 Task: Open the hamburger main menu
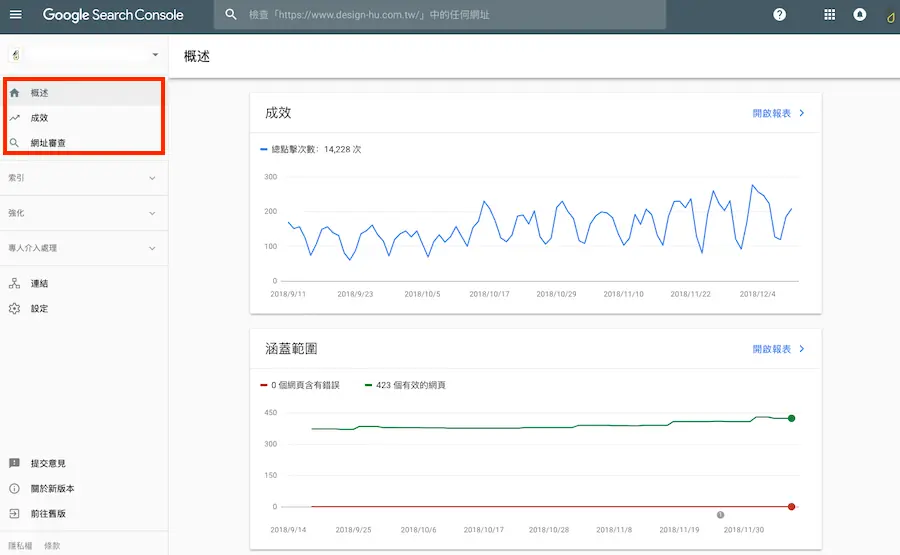point(15,14)
